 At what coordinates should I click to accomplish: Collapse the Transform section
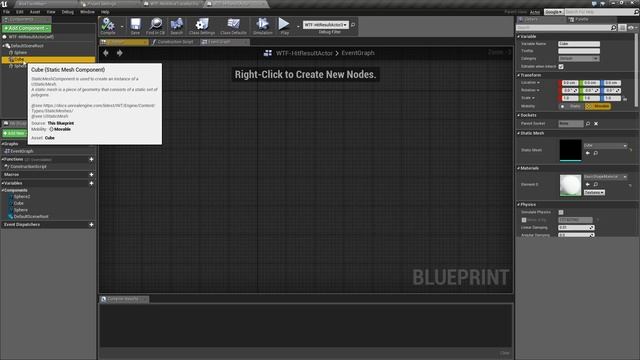coord(519,76)
